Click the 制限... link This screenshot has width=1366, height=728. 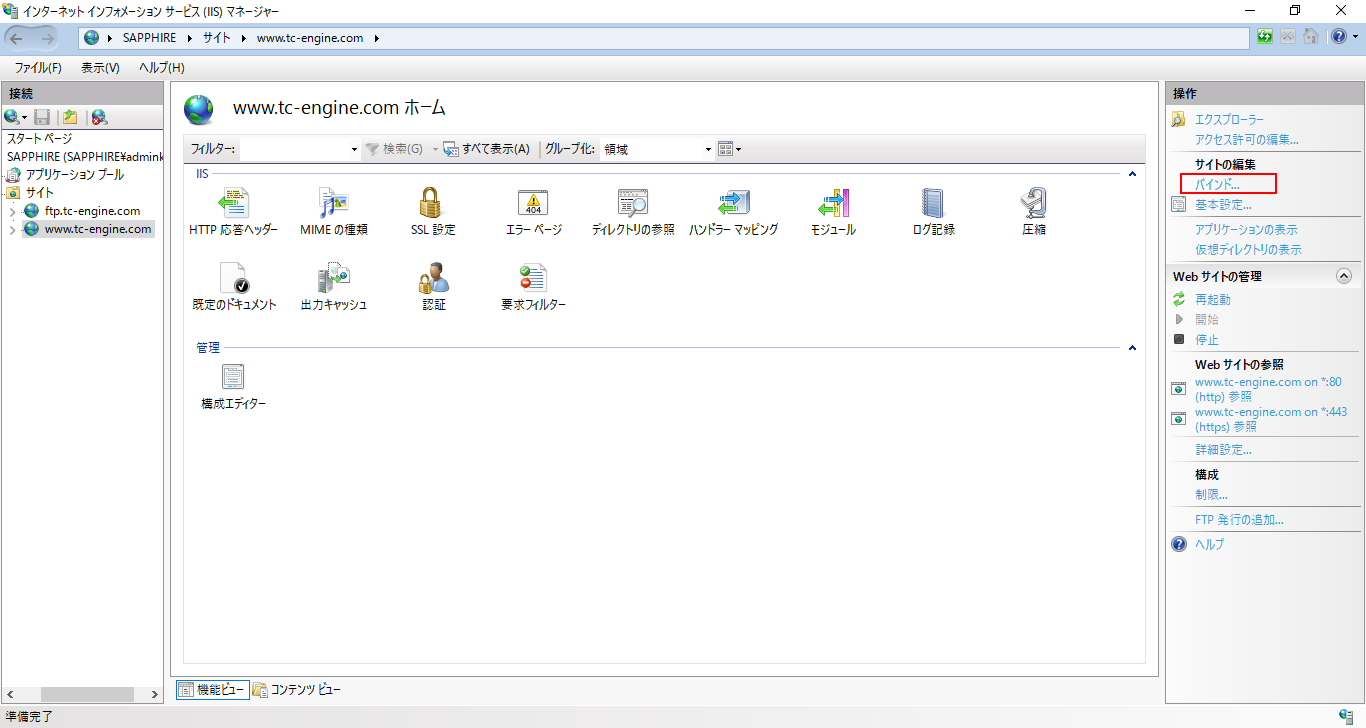tap(1211, 494)
